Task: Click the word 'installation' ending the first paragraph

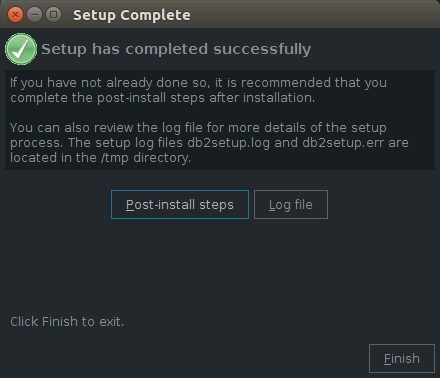Action: pyautogui.click(x=278, y=98)
